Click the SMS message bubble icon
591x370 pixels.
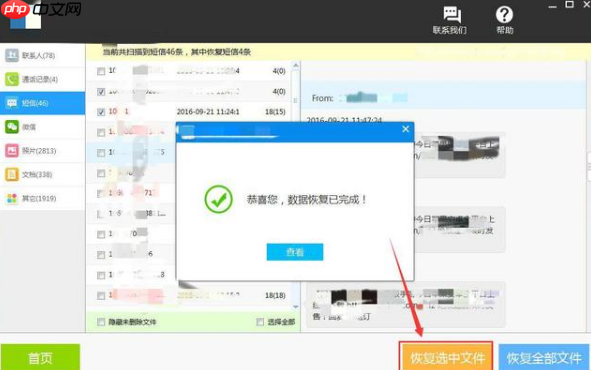[x=12, y=103]
